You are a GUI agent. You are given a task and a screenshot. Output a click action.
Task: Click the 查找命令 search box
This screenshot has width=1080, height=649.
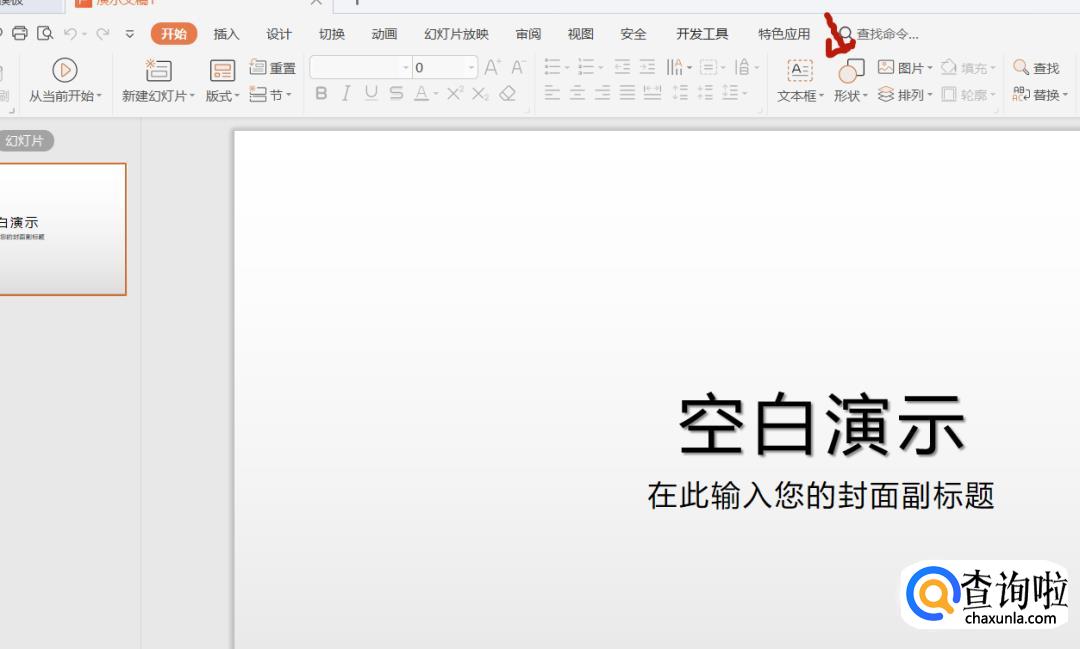(887, 34)
